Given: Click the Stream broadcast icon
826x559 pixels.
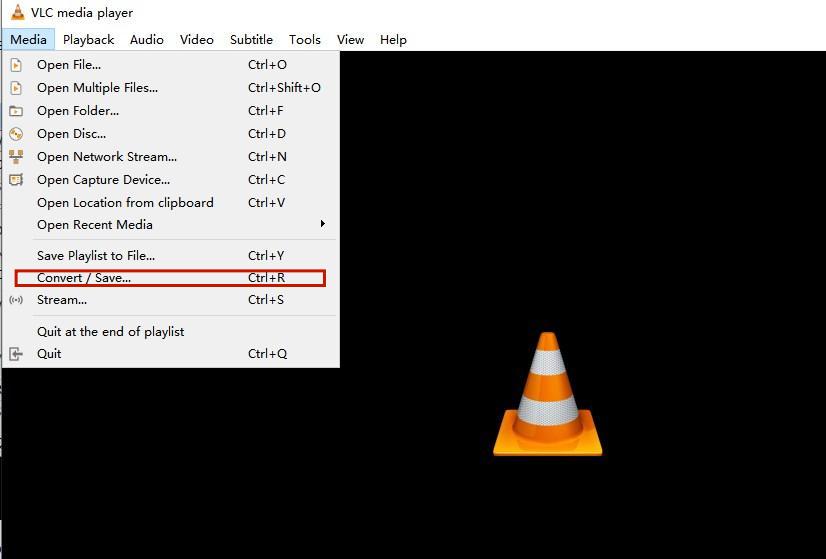Looking at the screenshot, I should 16,300.
